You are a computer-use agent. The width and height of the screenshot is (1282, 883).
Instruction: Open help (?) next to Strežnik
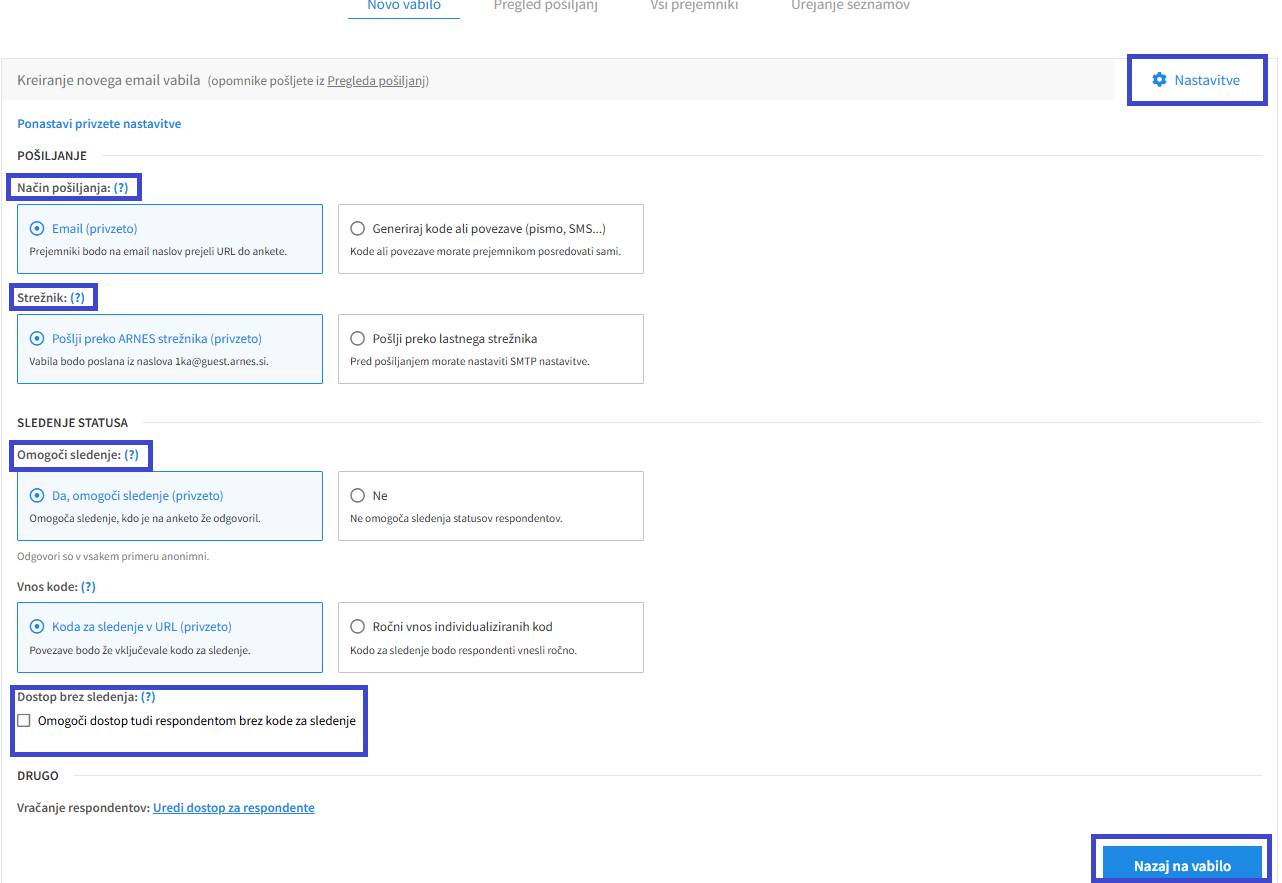78,297
